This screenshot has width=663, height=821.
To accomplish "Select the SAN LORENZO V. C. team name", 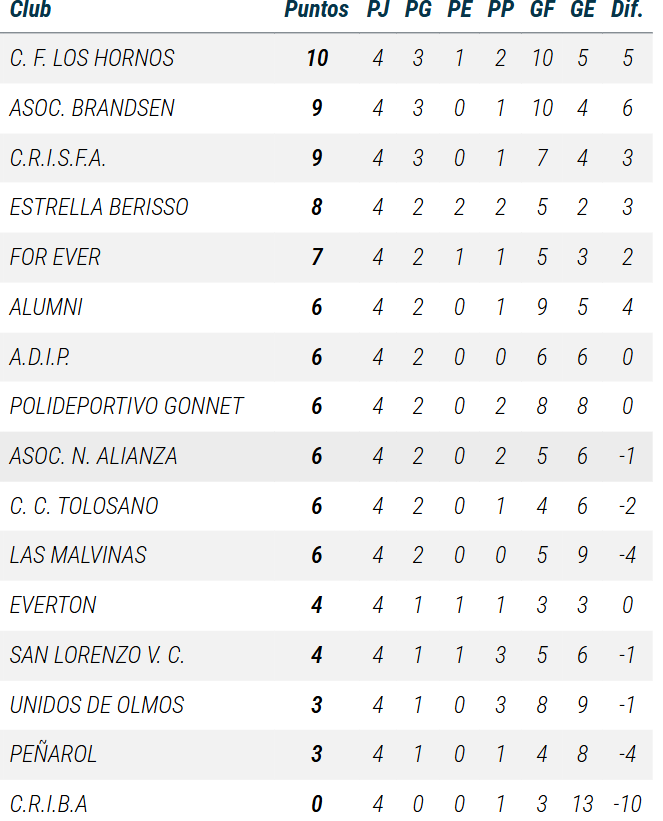I will [x=97, y=655].
